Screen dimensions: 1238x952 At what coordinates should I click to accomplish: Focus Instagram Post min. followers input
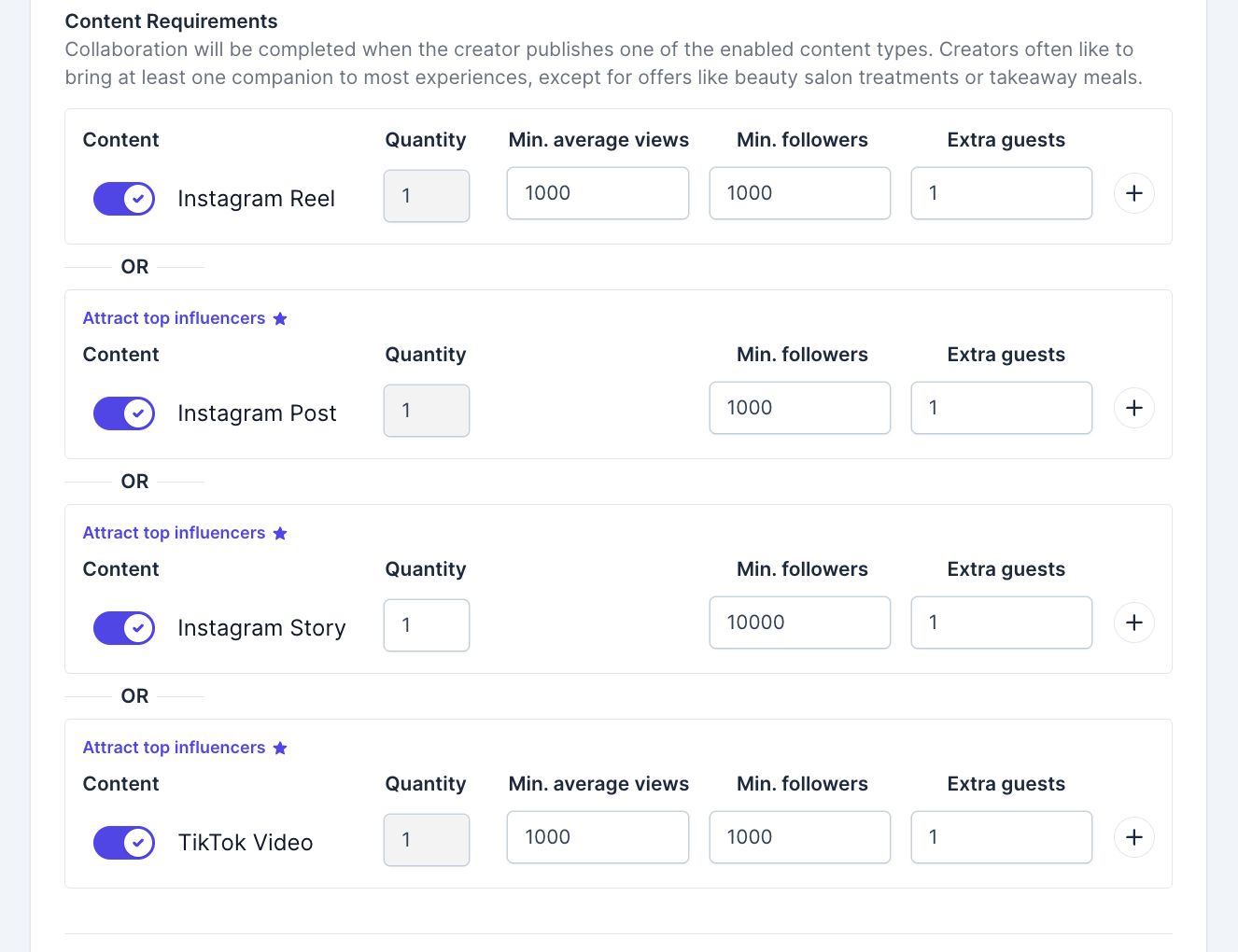pos(800,408)
